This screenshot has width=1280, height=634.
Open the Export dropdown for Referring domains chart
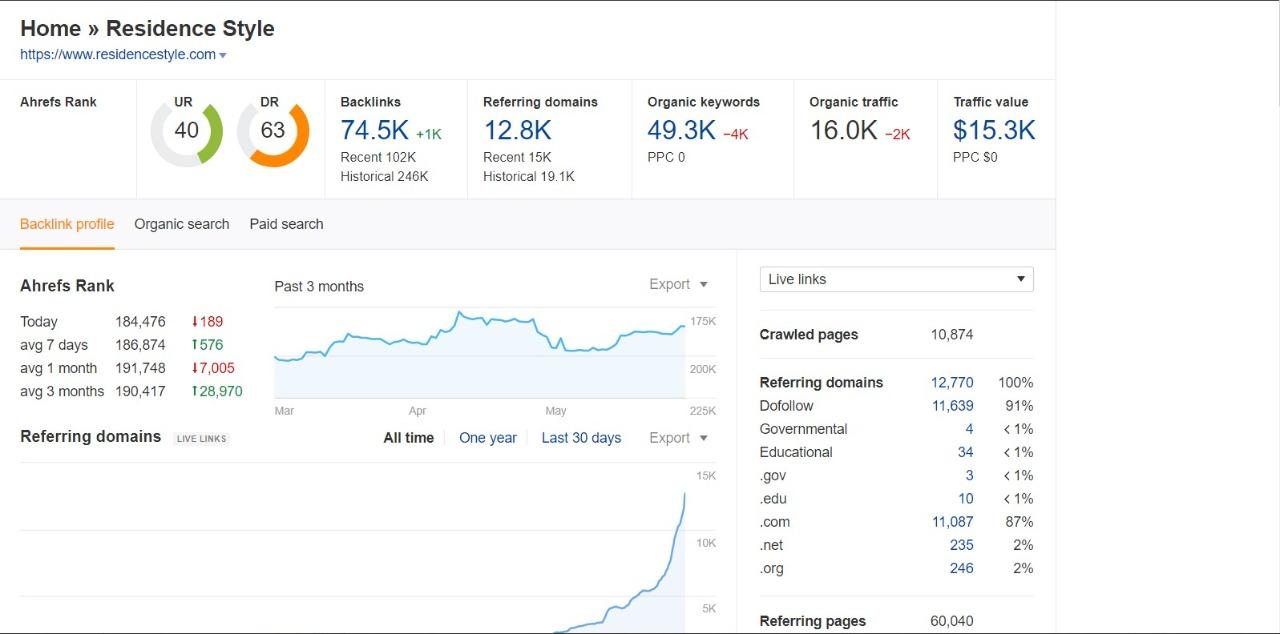(x=677, y=437)
